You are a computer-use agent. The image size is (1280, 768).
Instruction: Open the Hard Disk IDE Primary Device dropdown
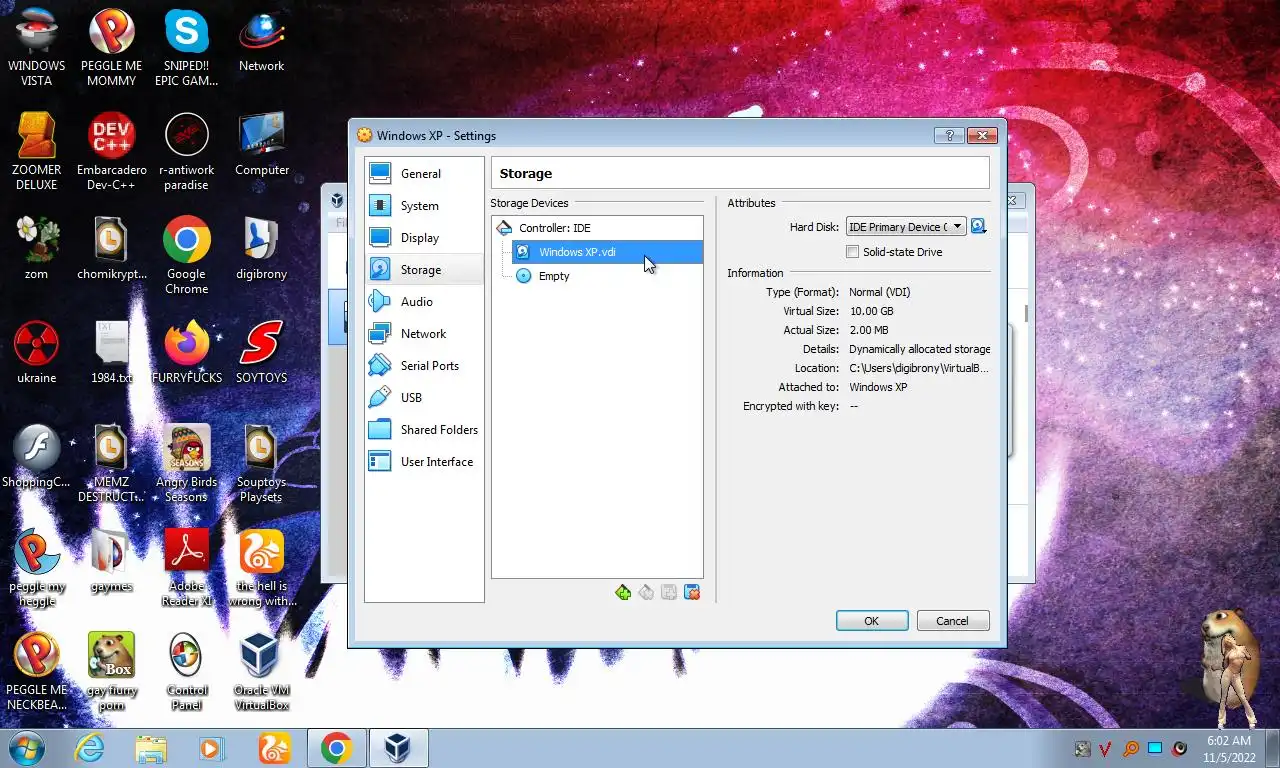click(906, 227)
